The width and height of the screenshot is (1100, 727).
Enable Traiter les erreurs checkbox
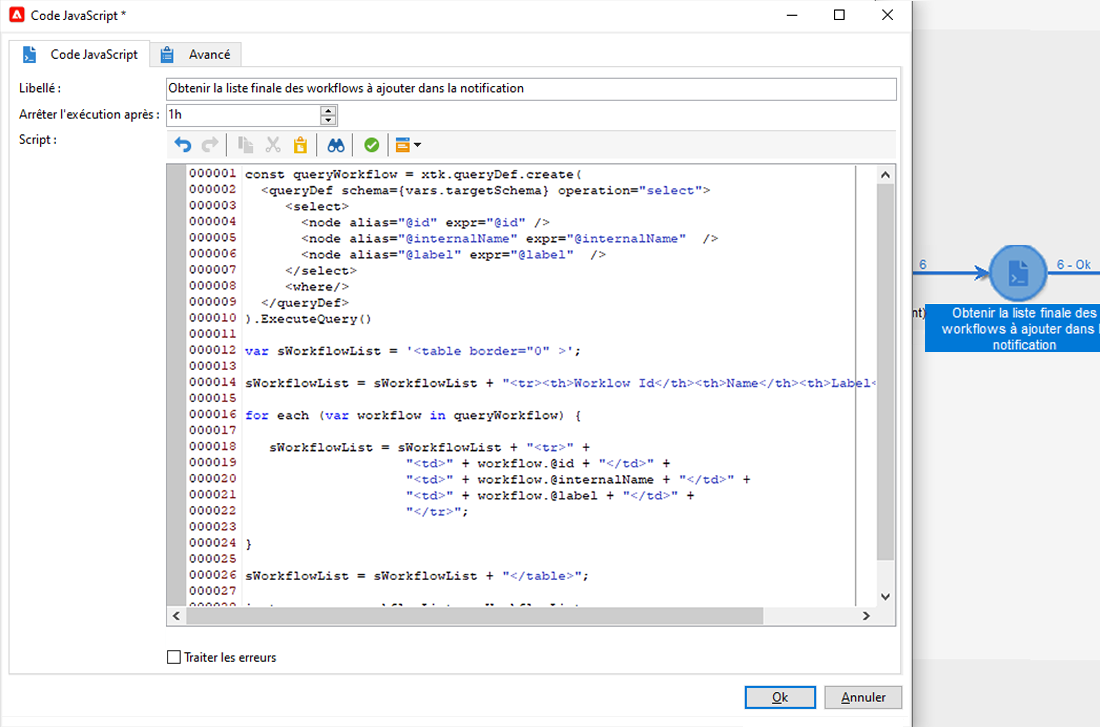coord(174,658)
